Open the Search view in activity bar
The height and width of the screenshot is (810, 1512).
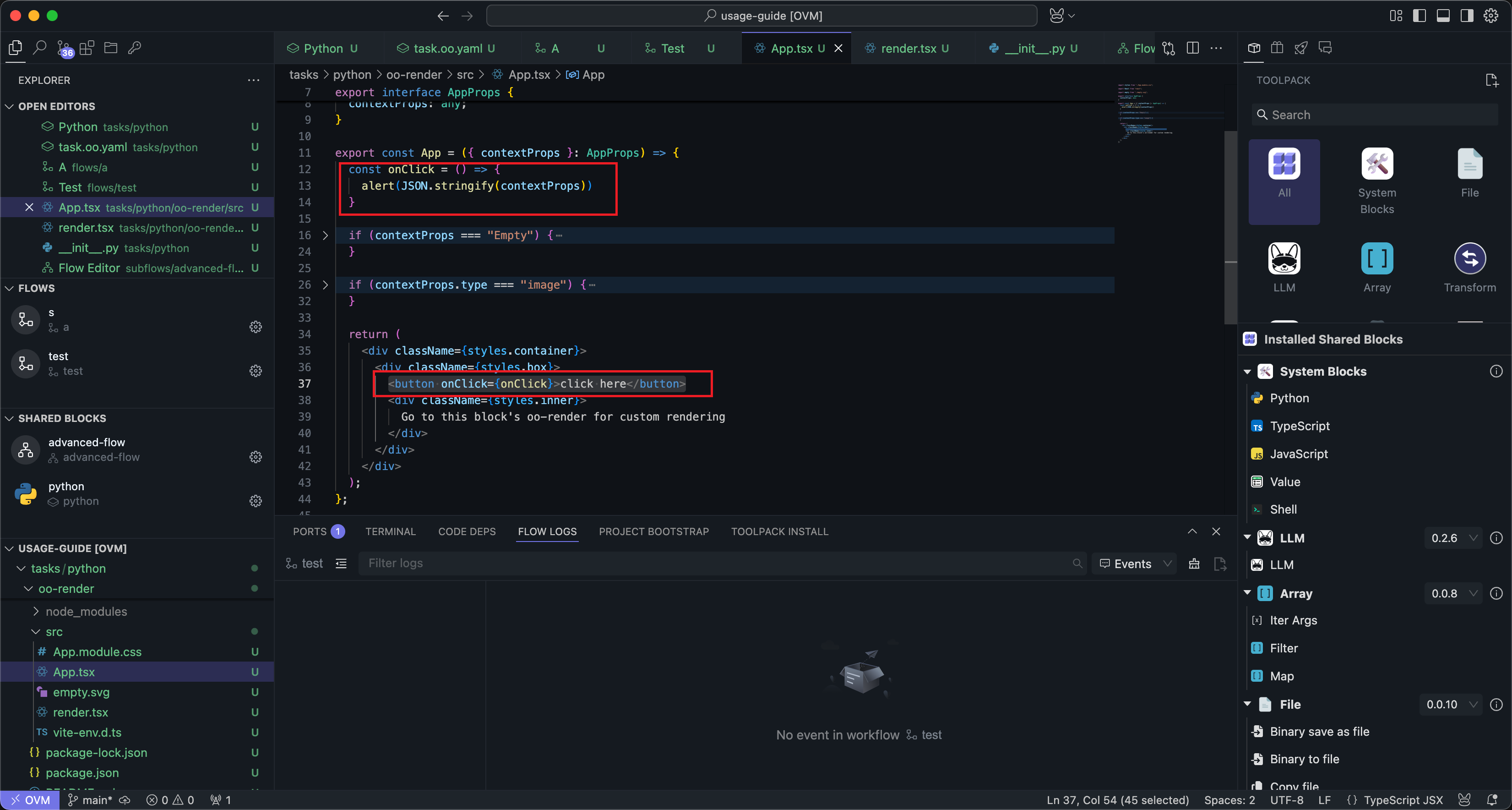tap(39, 48)
